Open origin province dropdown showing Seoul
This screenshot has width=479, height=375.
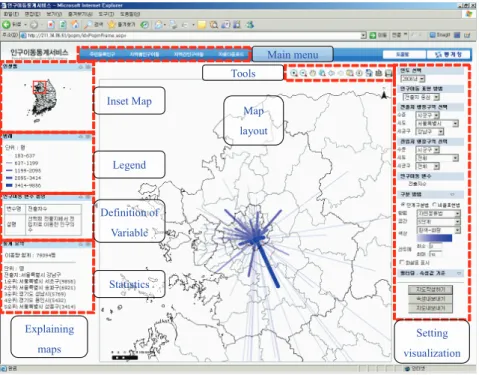[x=437, y=123]
